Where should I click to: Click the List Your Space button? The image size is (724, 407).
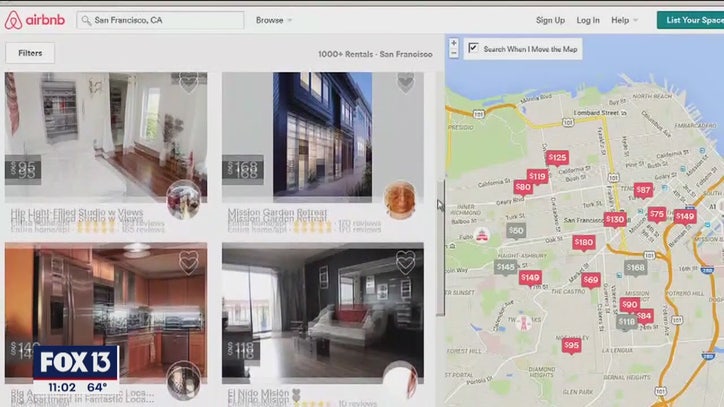click(x=691, y=20)
